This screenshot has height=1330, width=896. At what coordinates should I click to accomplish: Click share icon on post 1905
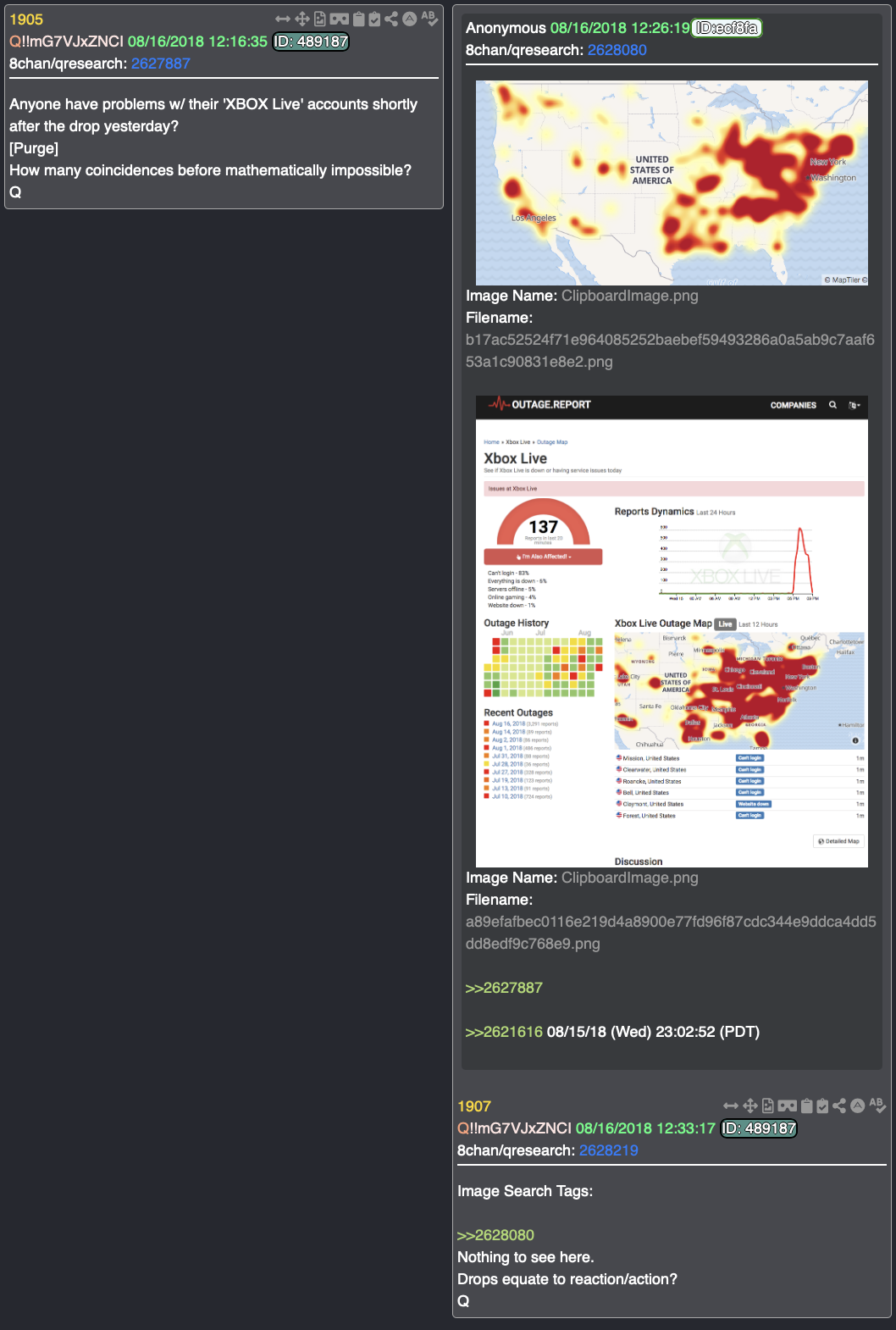tap(391, 19)
